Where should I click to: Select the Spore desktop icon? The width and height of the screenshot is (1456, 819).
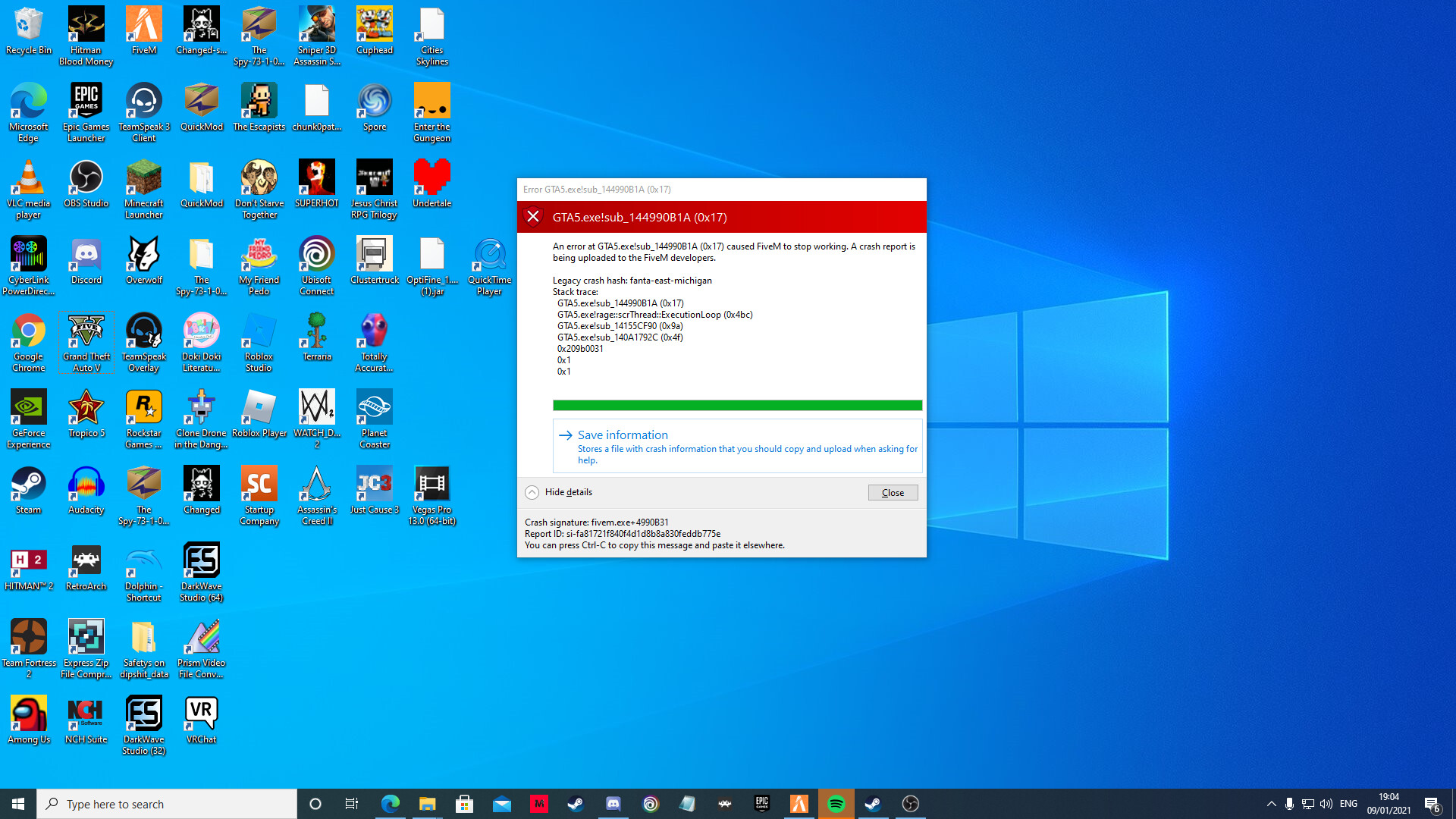375,108
